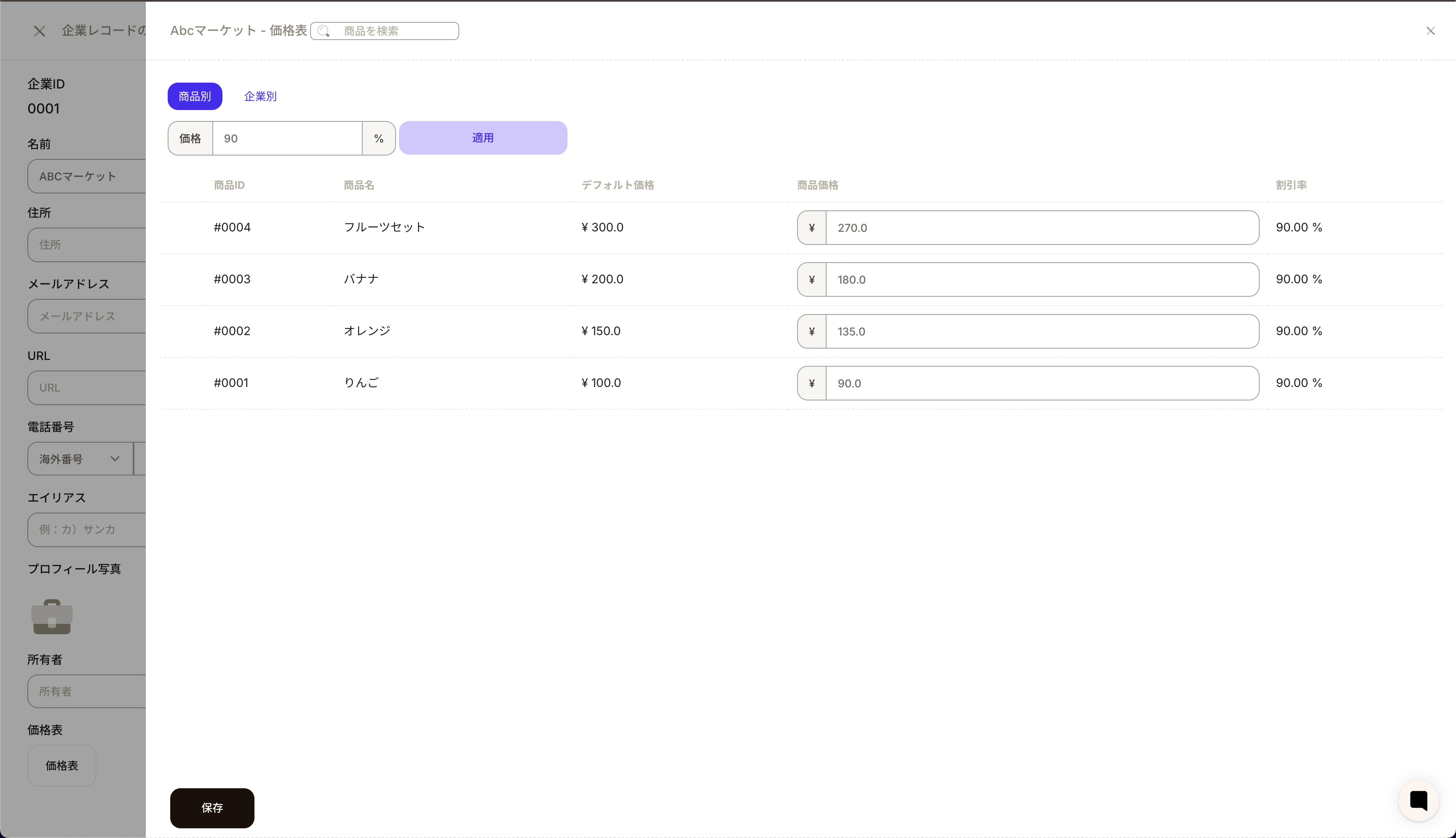Click the briefcase profile photo placeholder
Viewport: 1456px width, 838px height.
pos(52,616)
